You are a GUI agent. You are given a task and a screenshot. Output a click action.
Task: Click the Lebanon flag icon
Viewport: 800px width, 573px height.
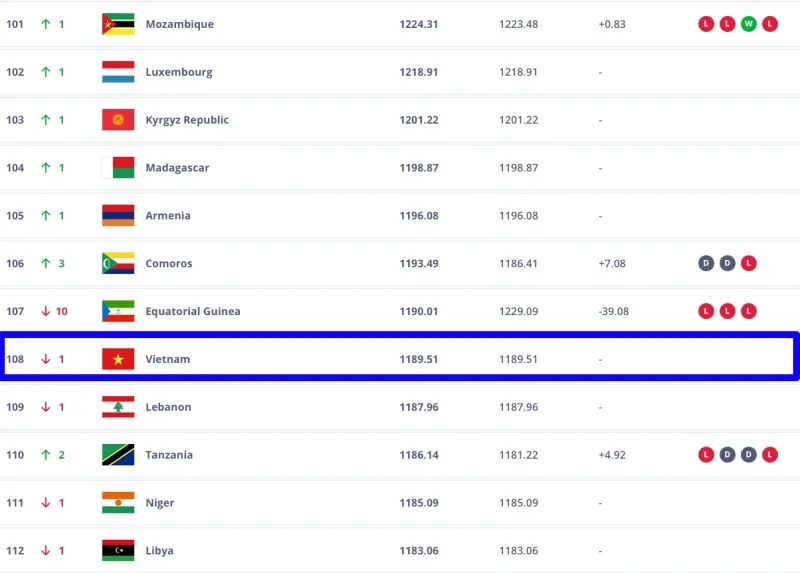[118, 407]
